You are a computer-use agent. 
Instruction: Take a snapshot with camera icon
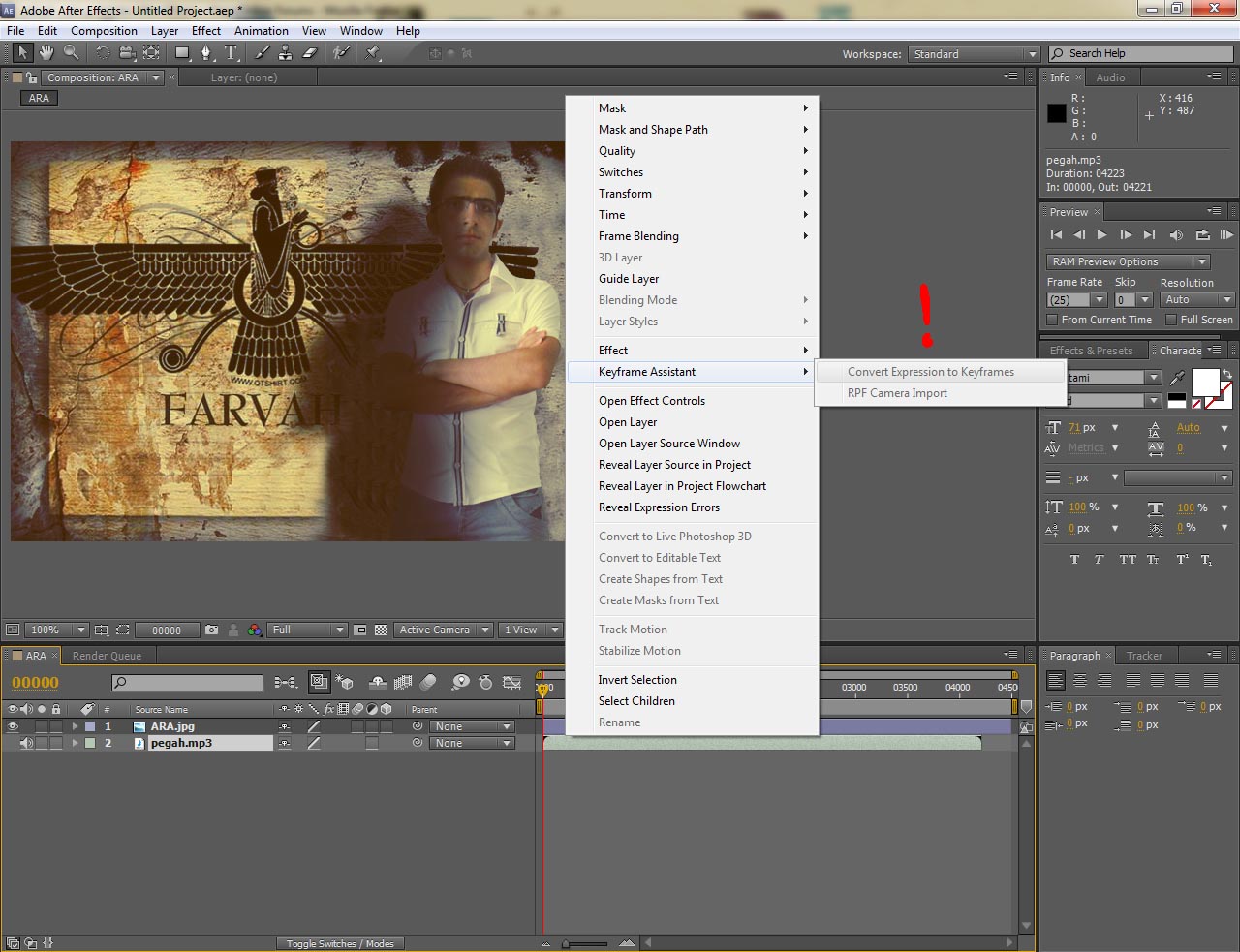tap(212, 630)
